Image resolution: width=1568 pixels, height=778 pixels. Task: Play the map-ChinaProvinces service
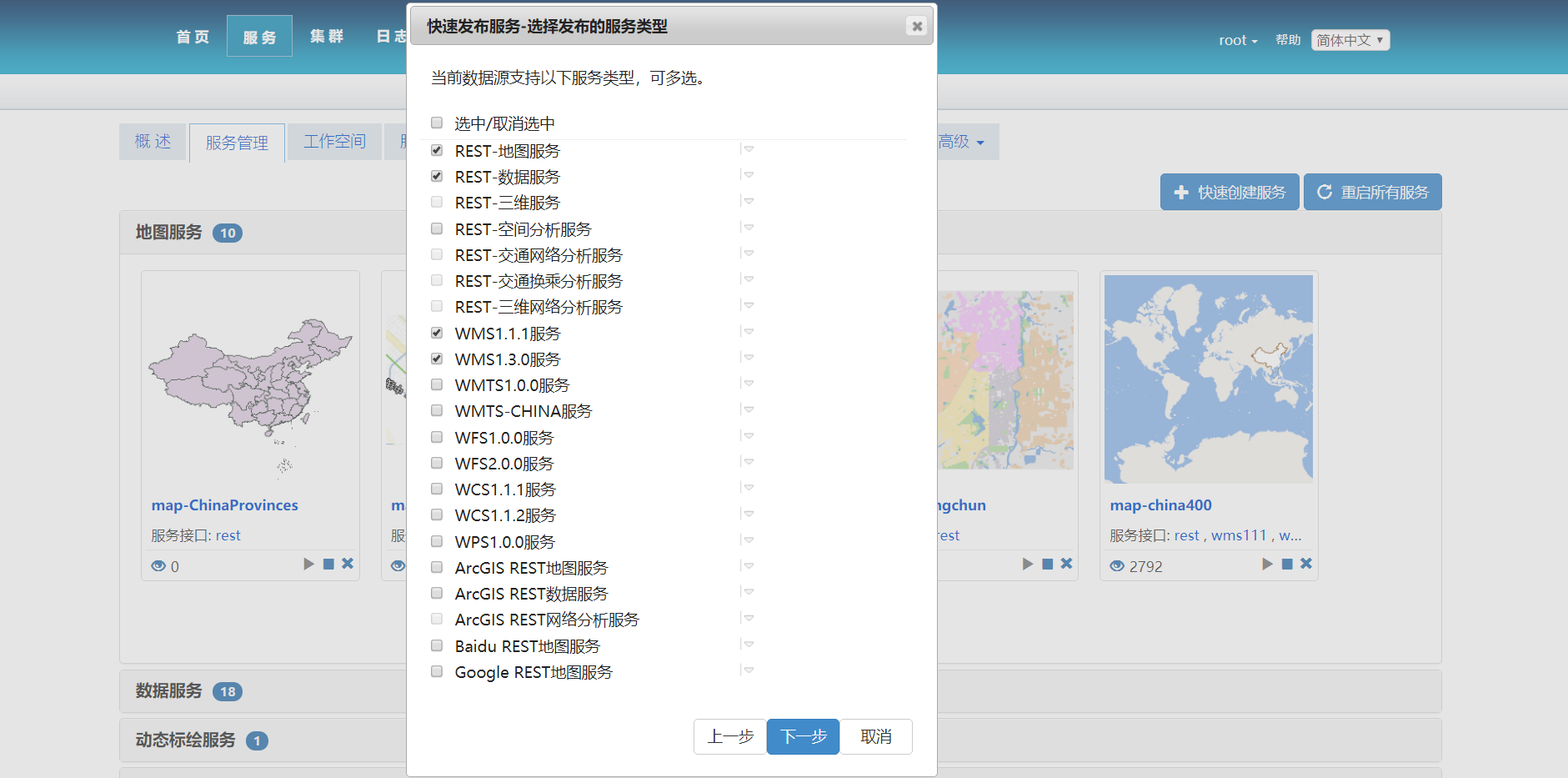pos(308,564)
